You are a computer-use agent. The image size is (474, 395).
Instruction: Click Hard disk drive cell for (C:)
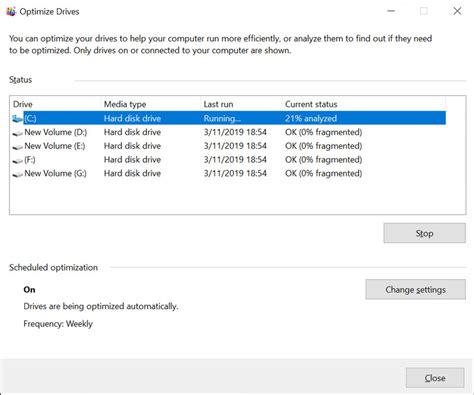click(132, 118)
